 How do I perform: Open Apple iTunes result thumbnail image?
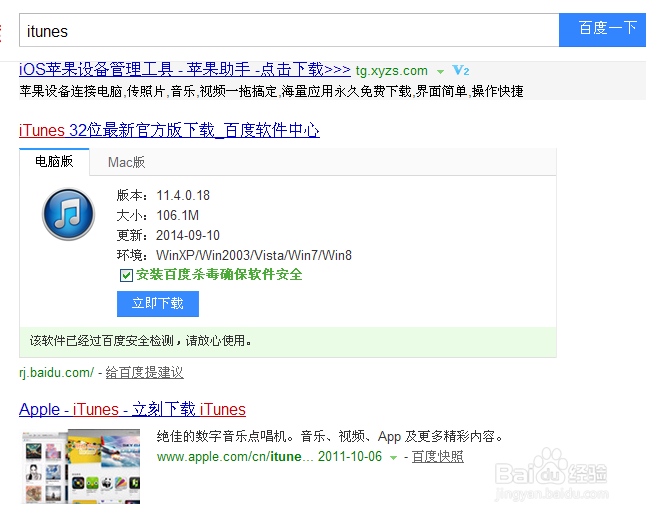80,466
